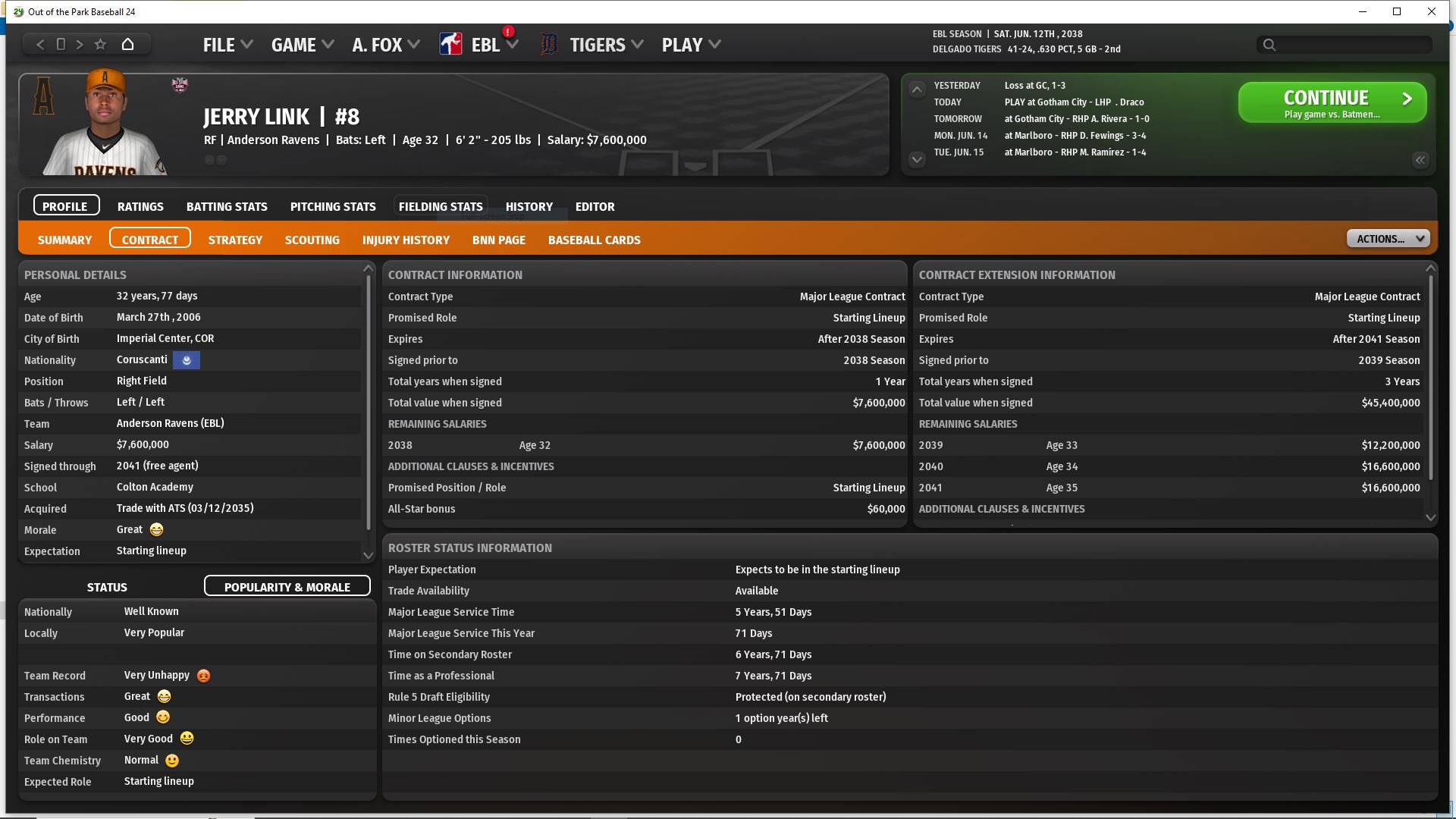Open the Batting Stats tab
The width and height of the screenshot is (1456, 819).
[x=227, y=206]
